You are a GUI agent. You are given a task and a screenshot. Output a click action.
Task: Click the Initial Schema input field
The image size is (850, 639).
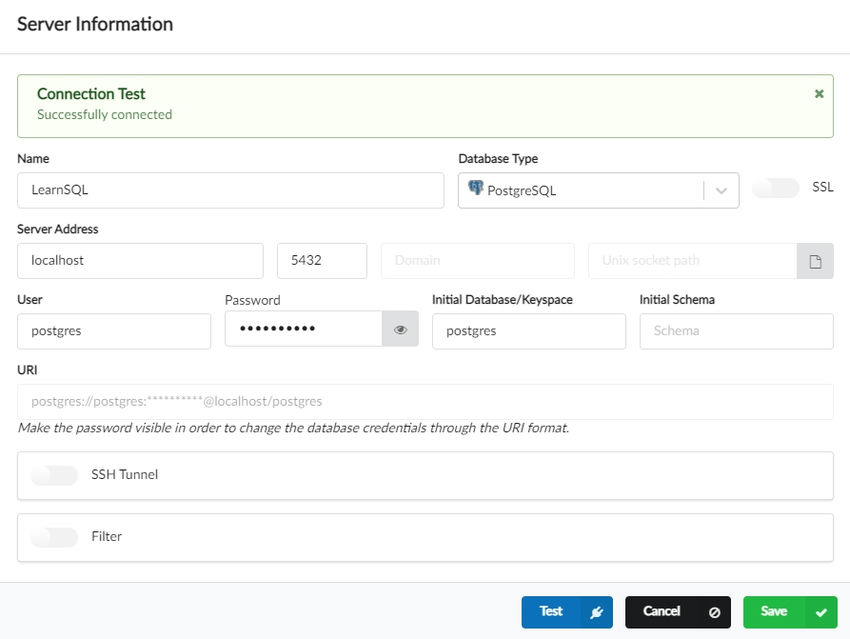[736, 331]
